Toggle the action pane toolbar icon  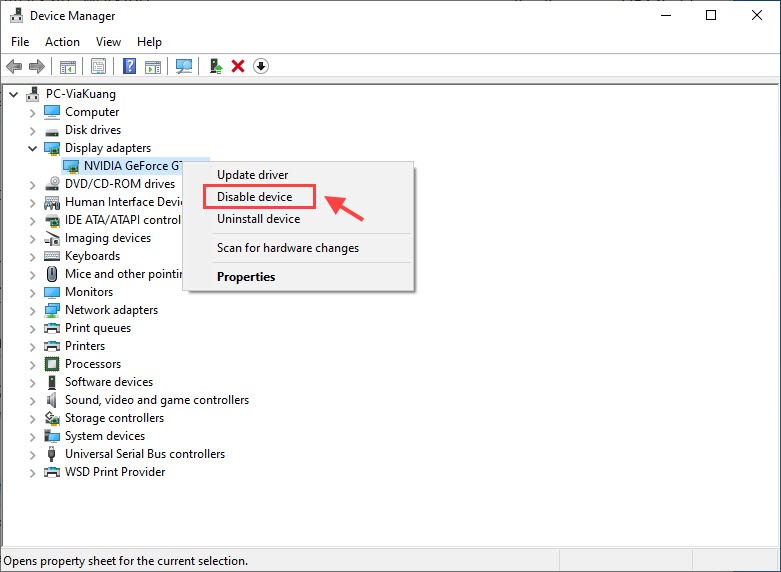click(x=153, y=66)
